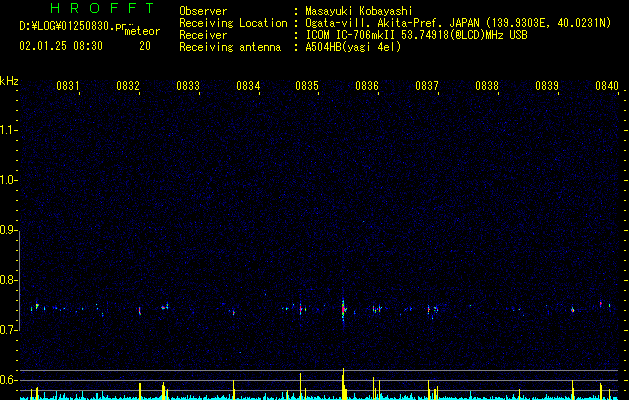This screenshot has height=400, width=629.
Task: Click the 0836 time axis label
Action: click(x=367, y=86)
